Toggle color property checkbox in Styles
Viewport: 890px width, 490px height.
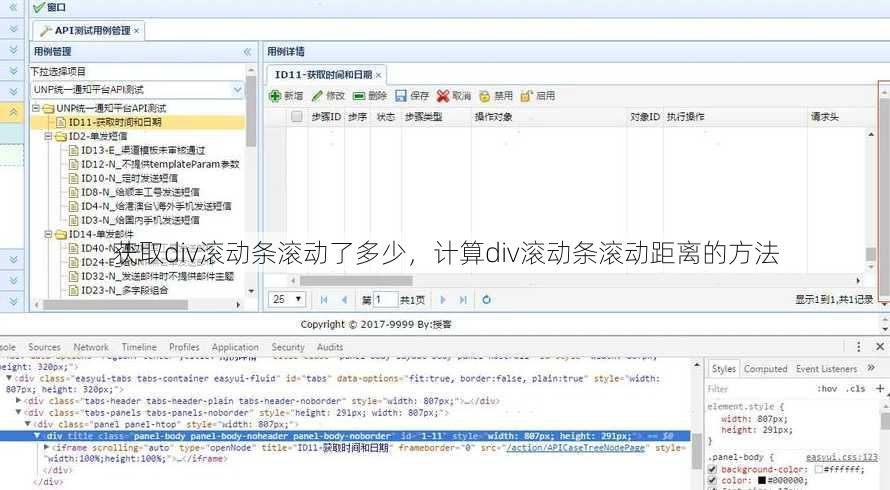coord(712,480)
